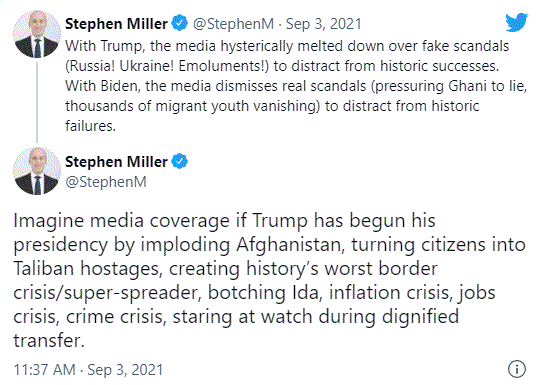Open the avatar beside the main tweet
This screenshot has width=541, height=385.
pos(37,171)
